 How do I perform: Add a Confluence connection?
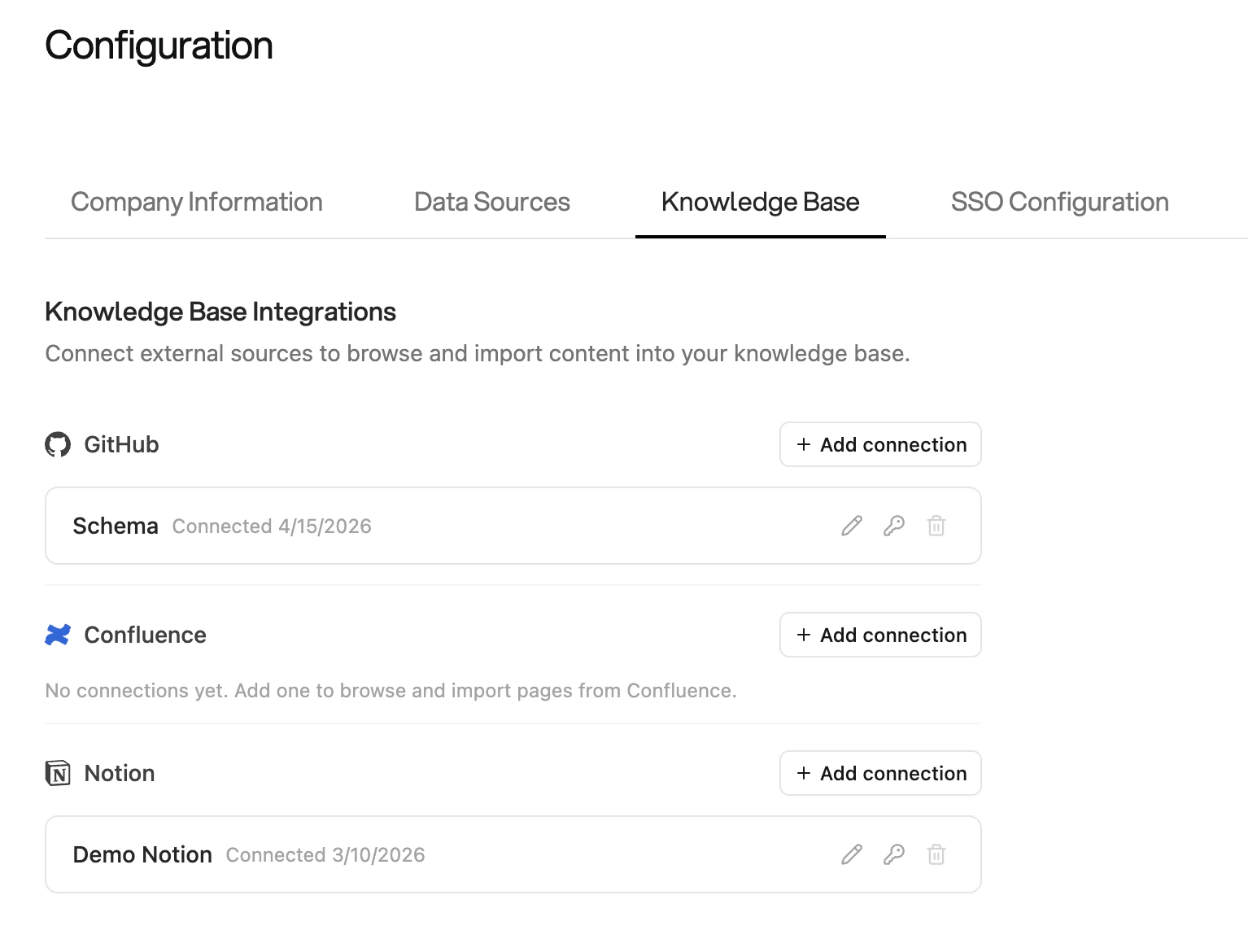[x=879, y=635]
